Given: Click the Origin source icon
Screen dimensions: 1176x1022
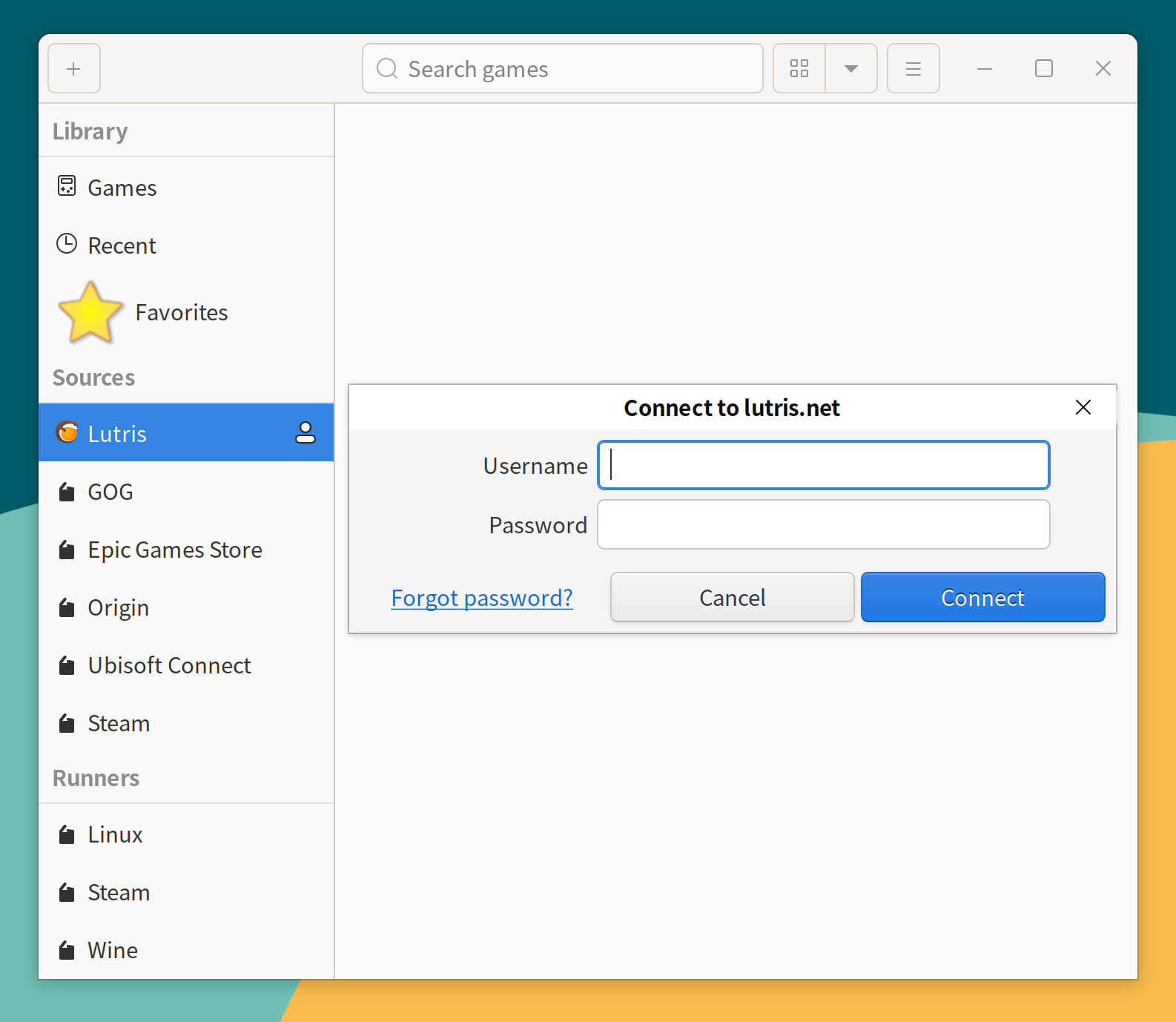Looking at the screenshot, I should point(67,607).
